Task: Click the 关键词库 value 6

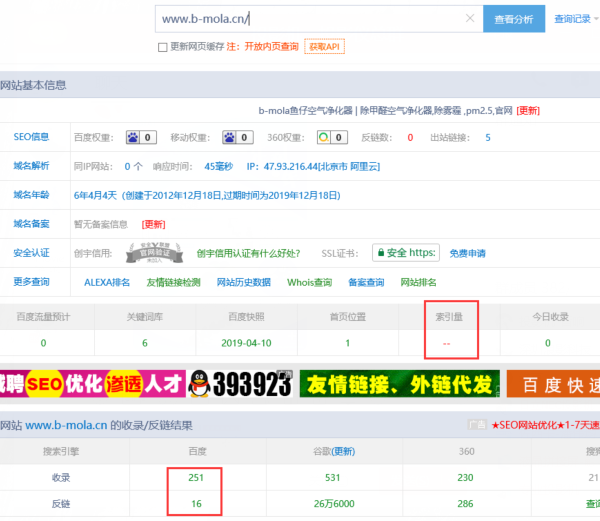Action: tap(145, 343)
